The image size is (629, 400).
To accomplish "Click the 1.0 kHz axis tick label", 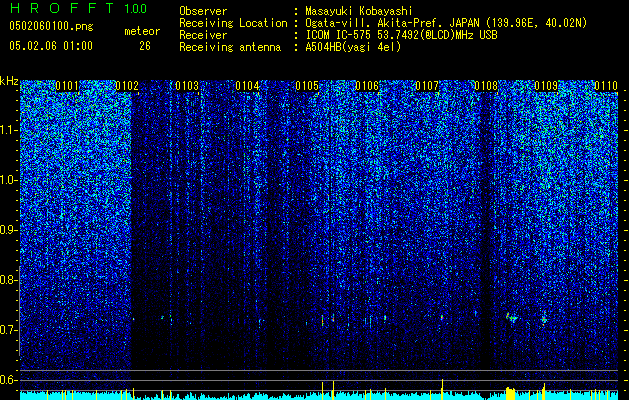I will (8, 180).
